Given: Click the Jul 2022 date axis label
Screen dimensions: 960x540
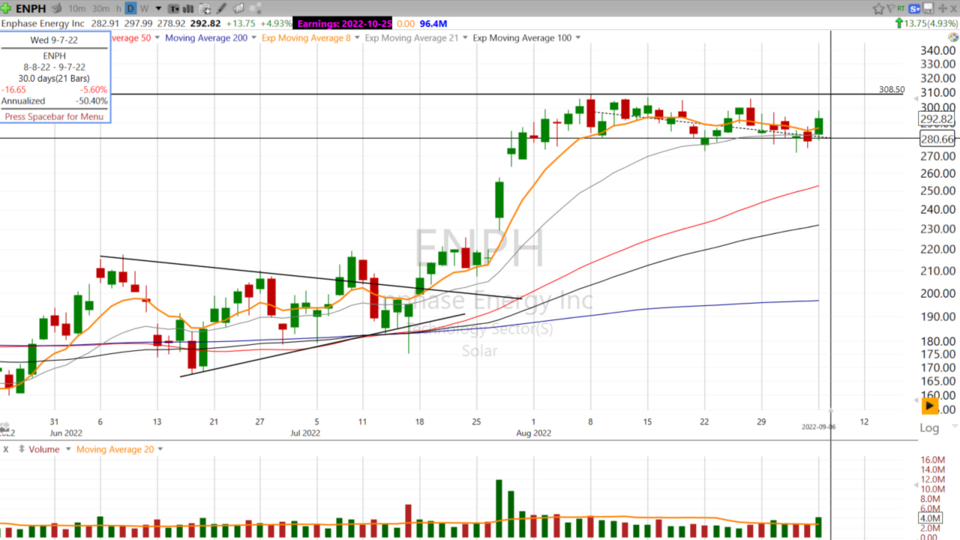Looking at the screenshot, I should [x=305, y=433].
